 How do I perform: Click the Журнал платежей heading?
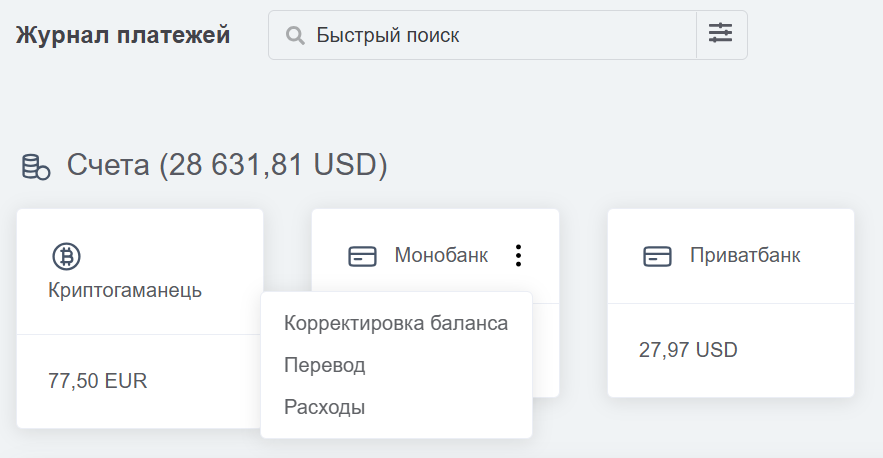pos(123,35)
